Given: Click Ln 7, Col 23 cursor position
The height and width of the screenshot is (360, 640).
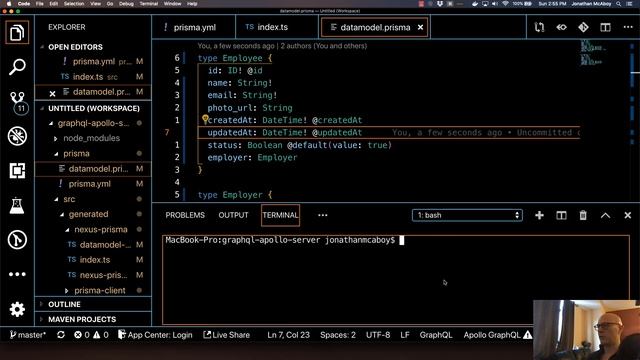Looking at the screenshot, I should pos(288,335).
